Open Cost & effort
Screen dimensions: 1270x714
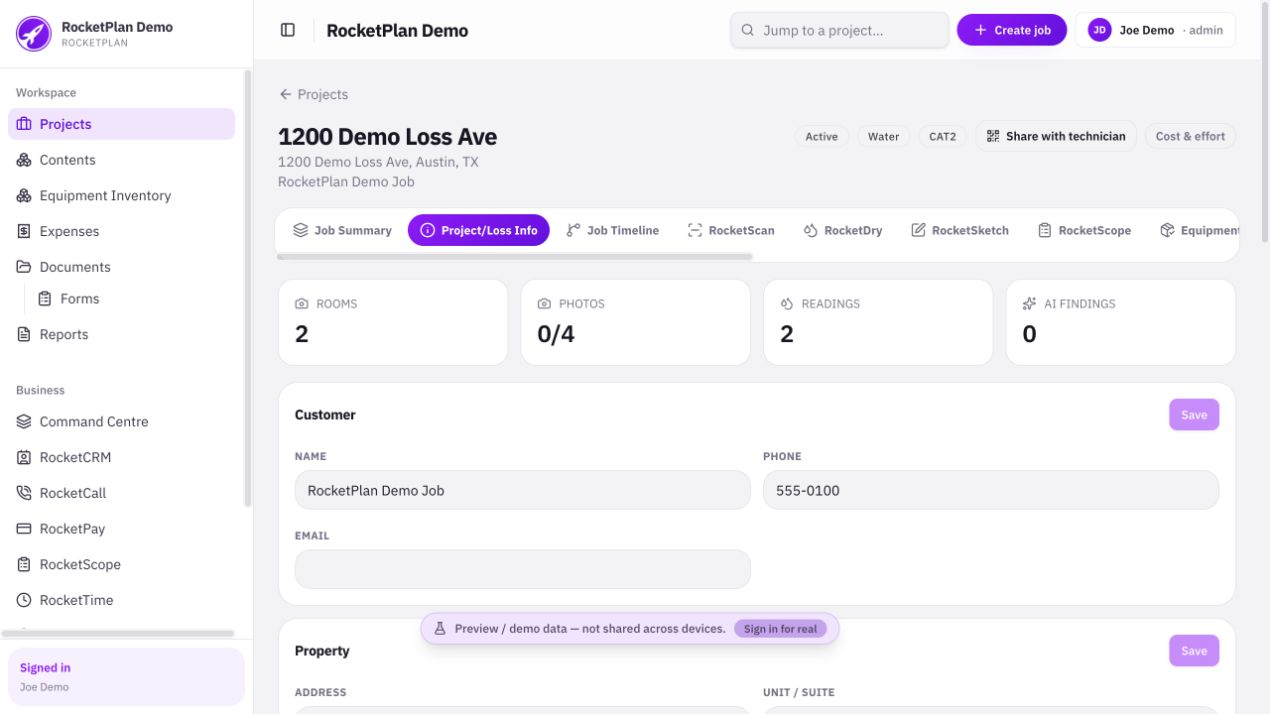pyautogui.click(x=1190, y=136)
